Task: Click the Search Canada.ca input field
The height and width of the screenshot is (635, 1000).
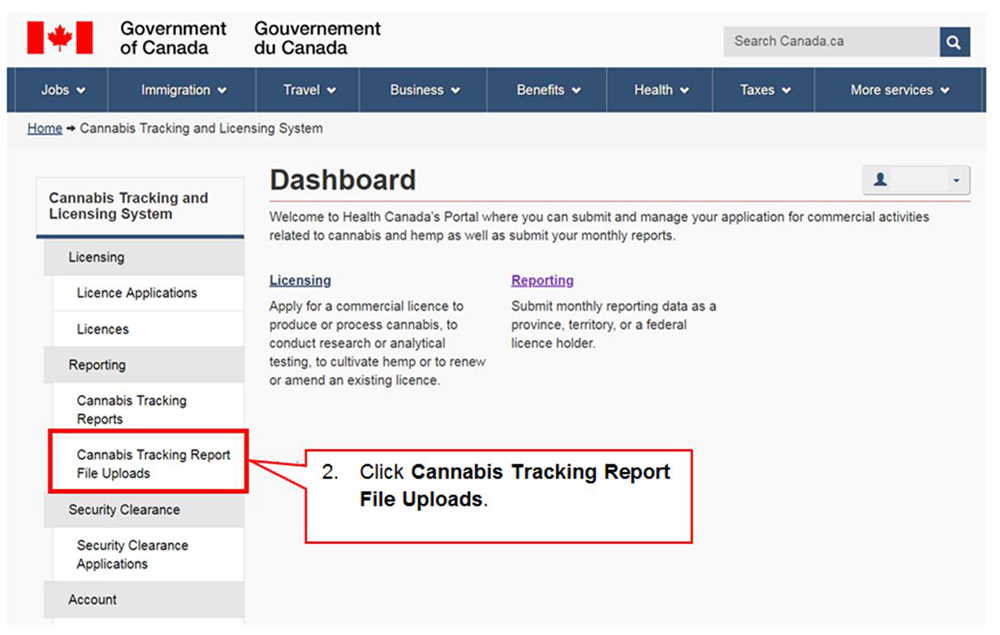Action: [830, 42]
